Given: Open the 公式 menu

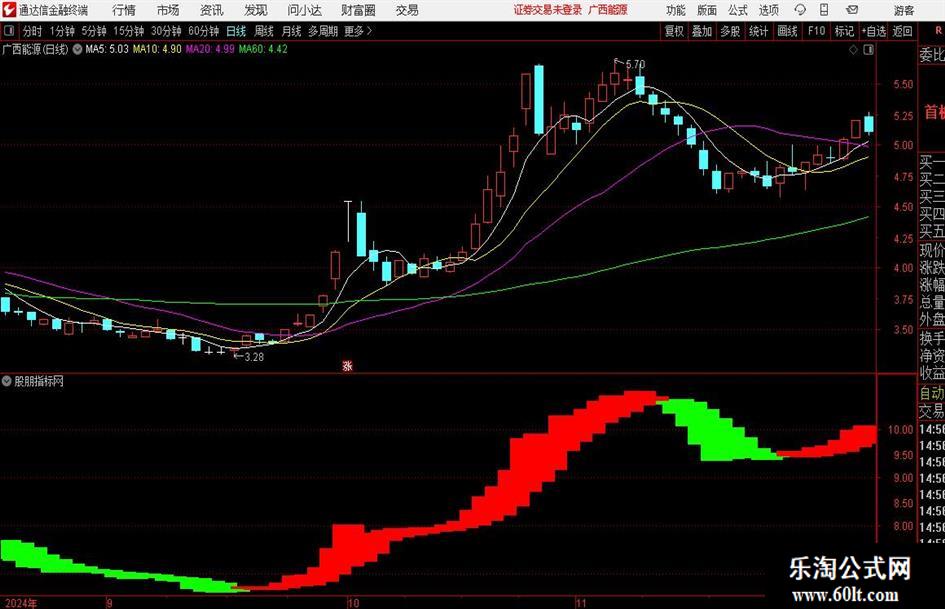Looking at the screenshot, I should [x=737, y=10].
